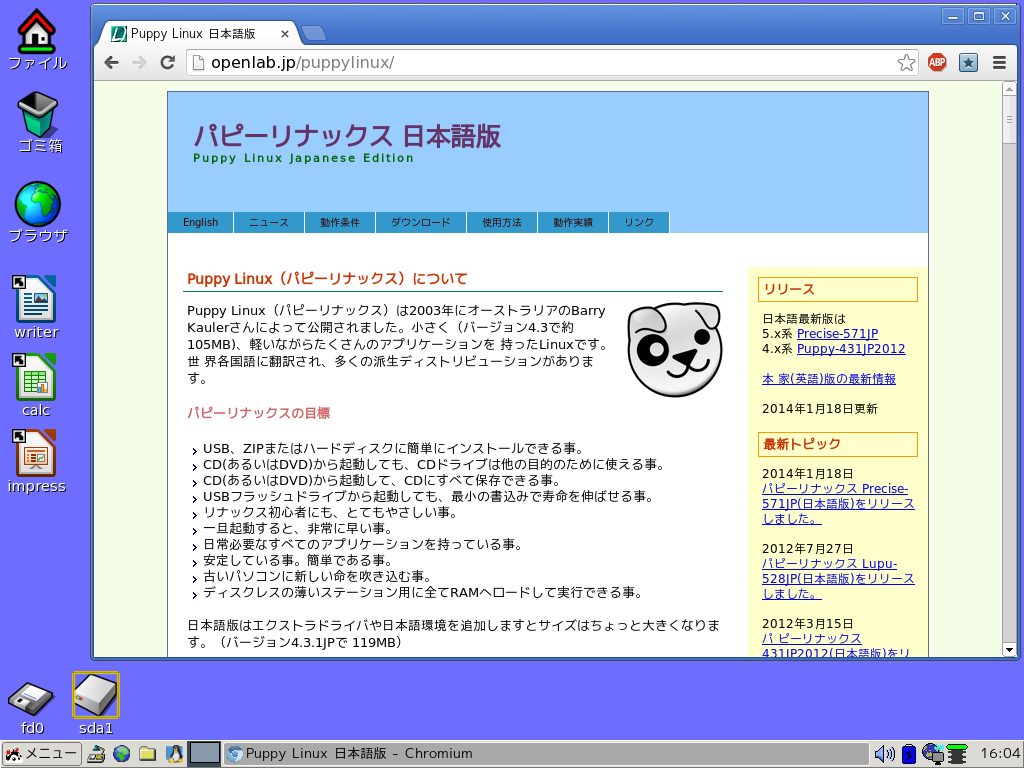Screen dimensions: 1024x768
Task: Open the English navigation tab
Action: [200, 222]
